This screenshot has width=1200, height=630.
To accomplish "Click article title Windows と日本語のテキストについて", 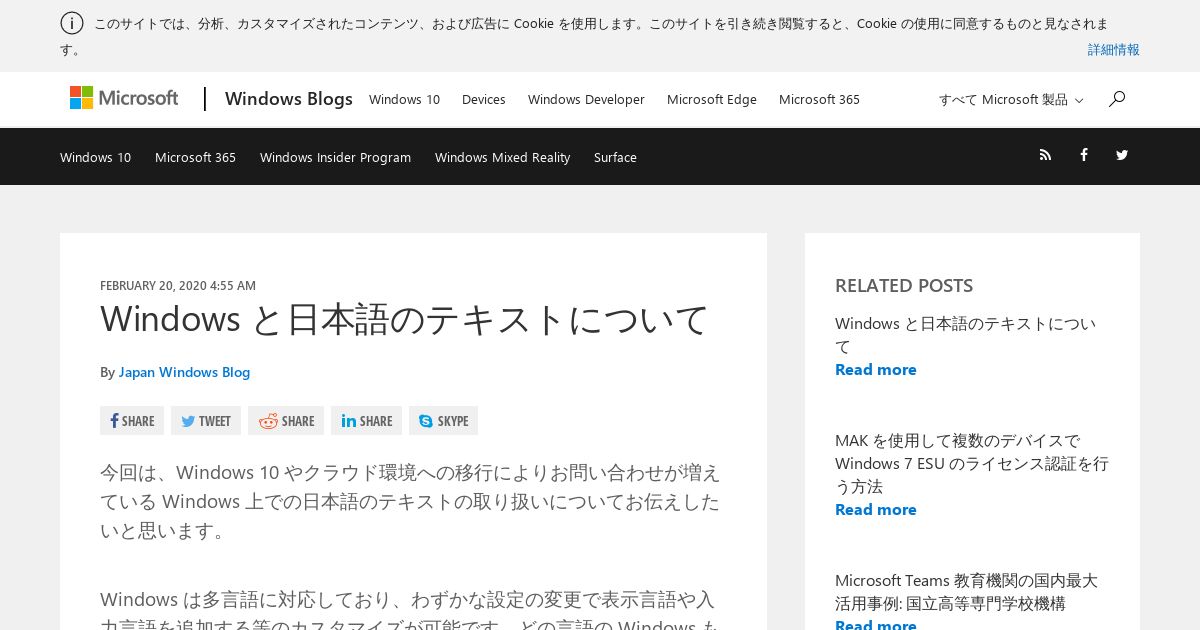I will 404,319.
